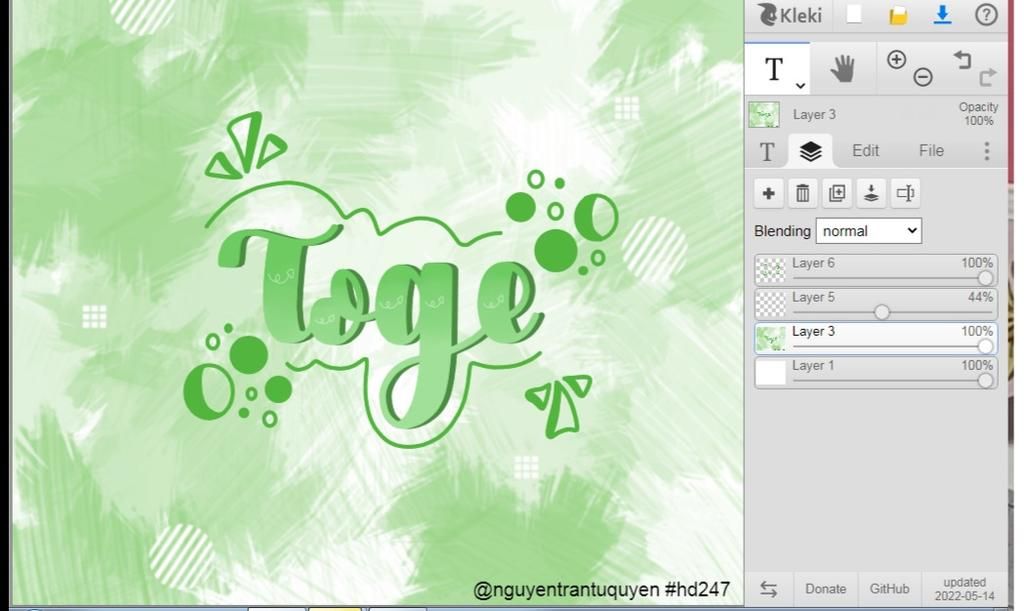Open an image via the folder icon
The height and width of the screenshot is (611, 1024).
pyautogui.click(x=899, y=15)
